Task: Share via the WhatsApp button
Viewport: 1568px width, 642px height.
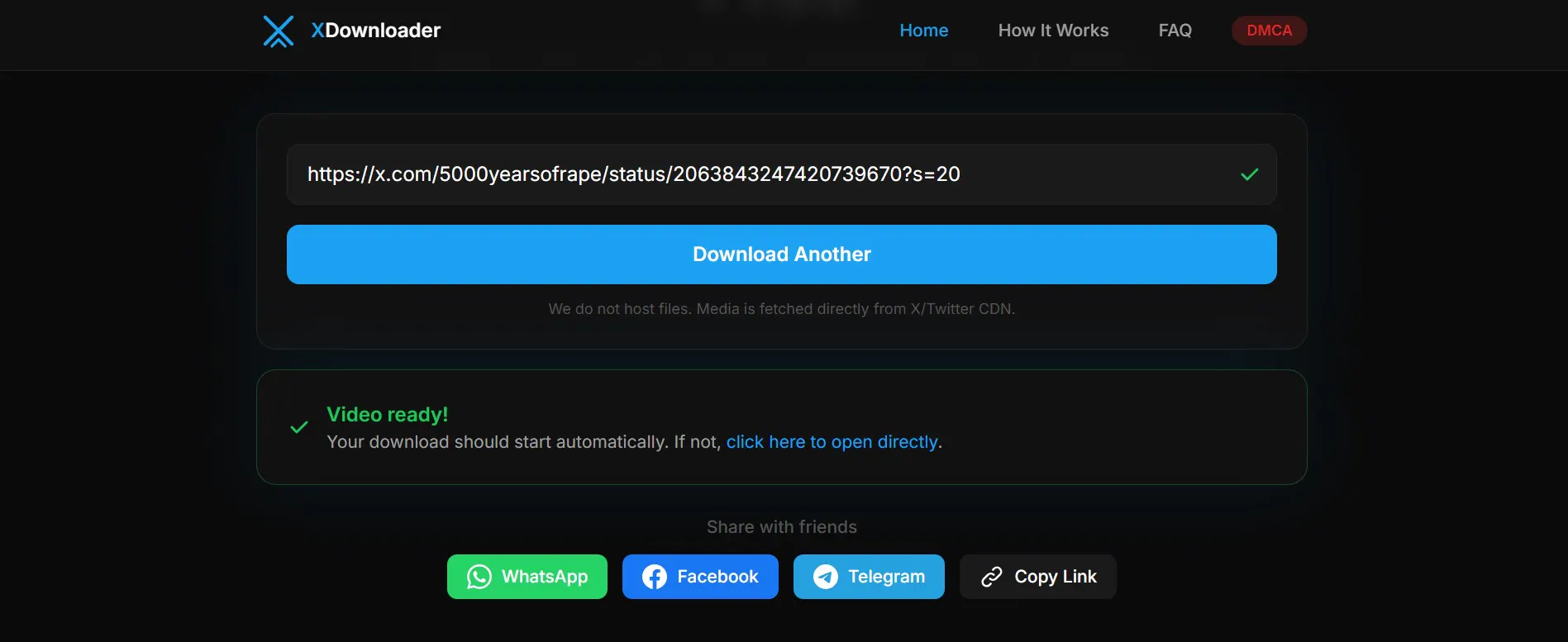Action: [527, 577]
